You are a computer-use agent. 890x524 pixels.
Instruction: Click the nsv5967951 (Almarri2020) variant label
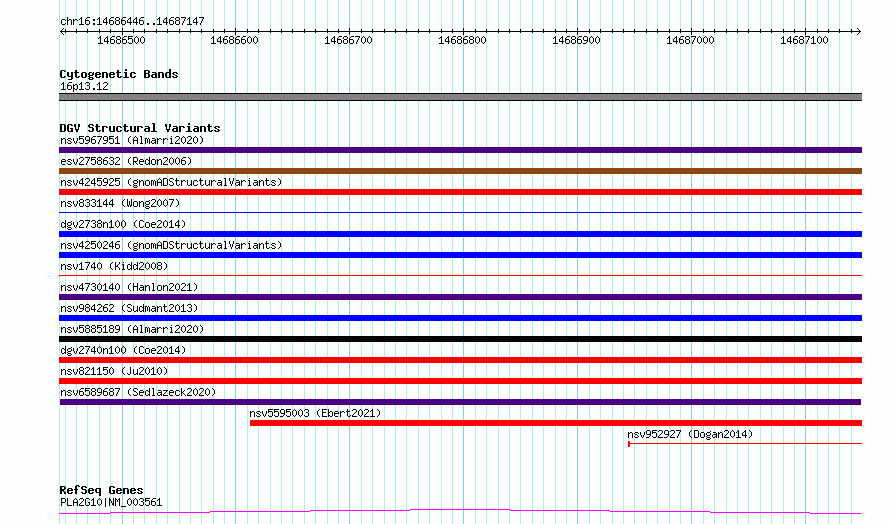(132, 140)
